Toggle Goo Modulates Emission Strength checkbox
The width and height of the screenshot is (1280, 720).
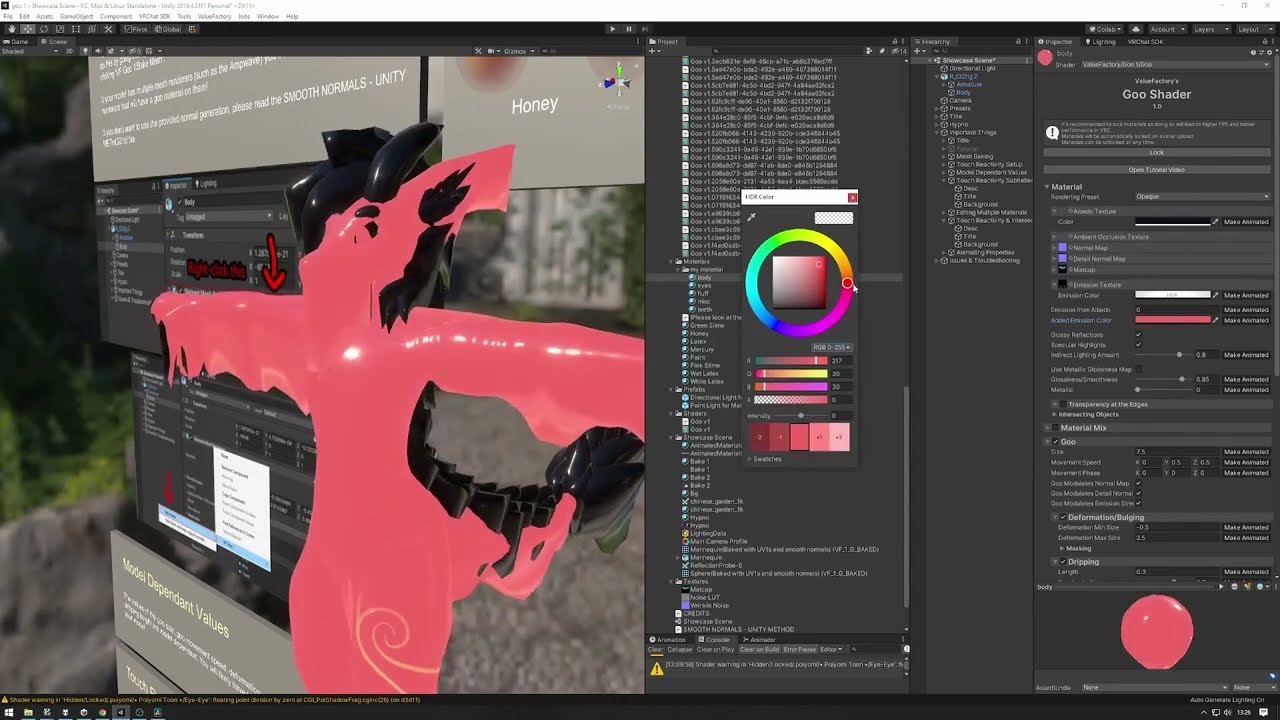coord(1138,503)
